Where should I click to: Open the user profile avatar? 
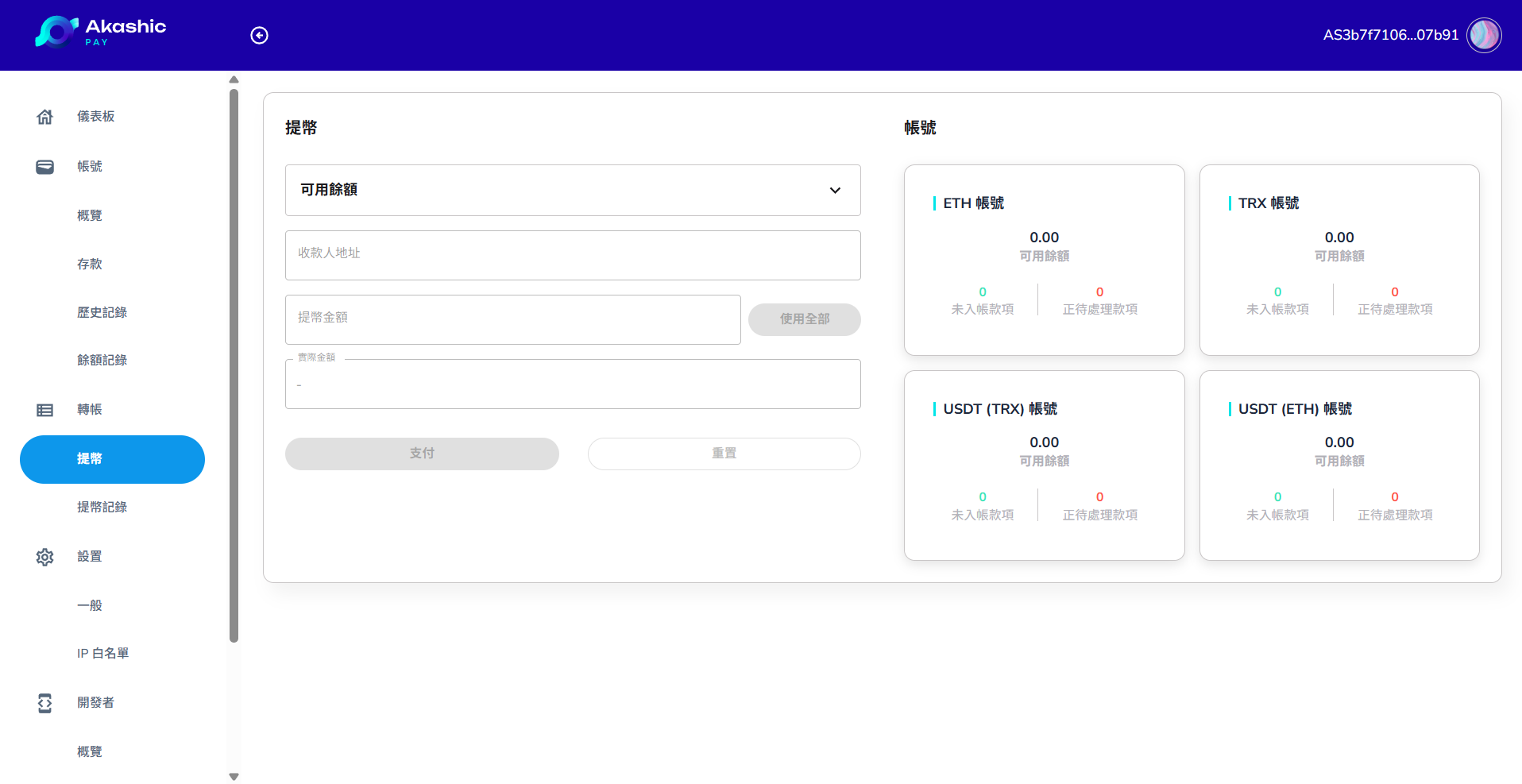[1483, 35]
